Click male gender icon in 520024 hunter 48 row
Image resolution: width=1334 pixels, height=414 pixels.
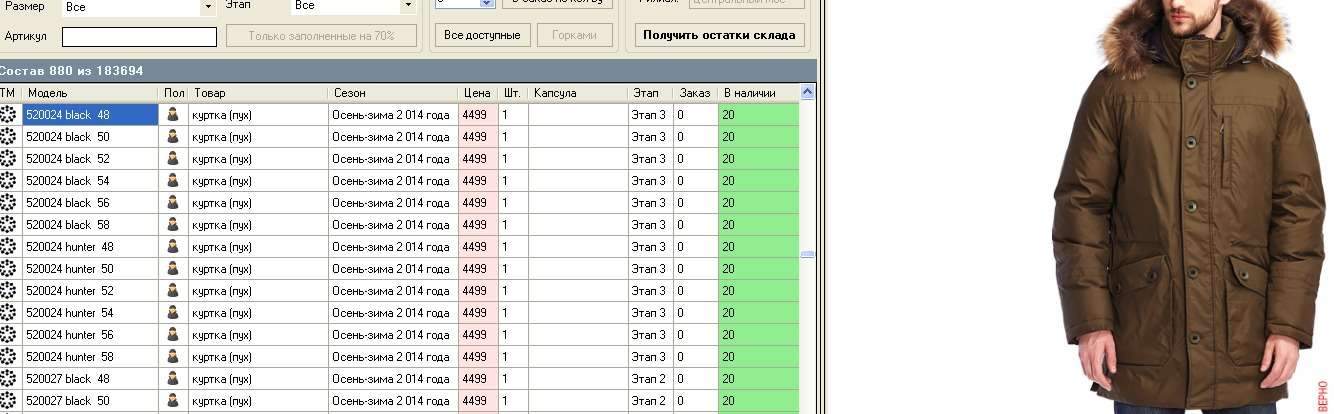(173, 247)
